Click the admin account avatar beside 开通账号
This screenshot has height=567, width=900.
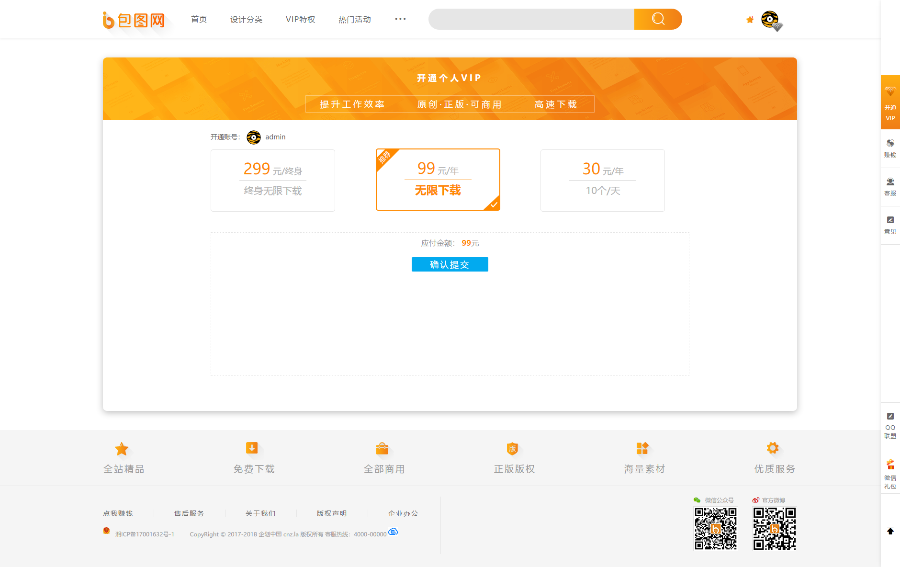point(253,137)
